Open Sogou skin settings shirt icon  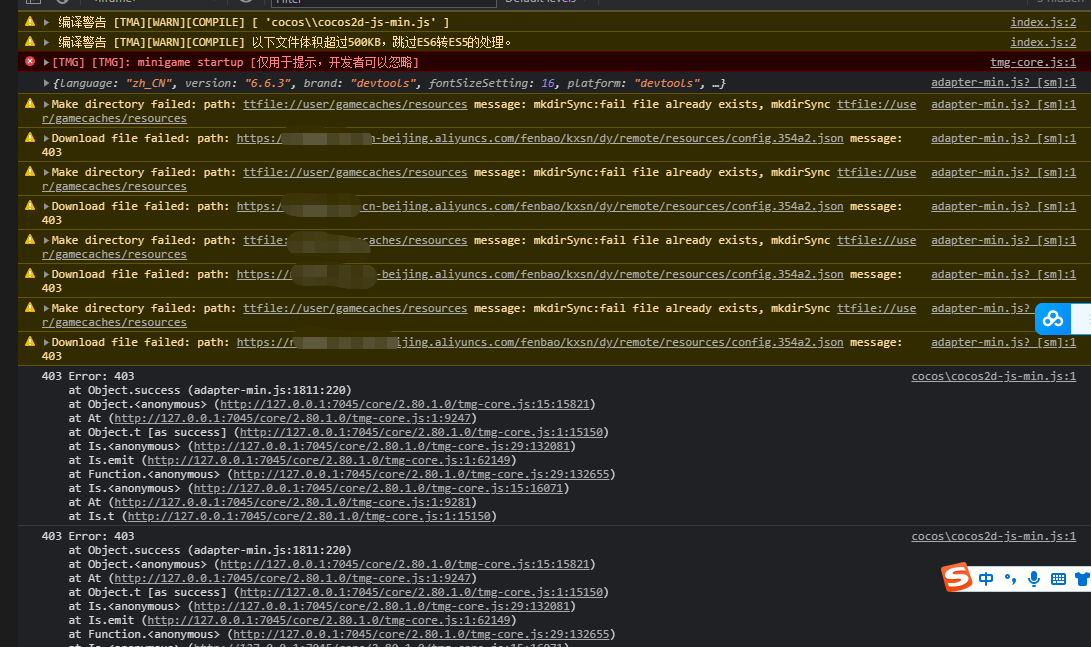(1082, 579)
